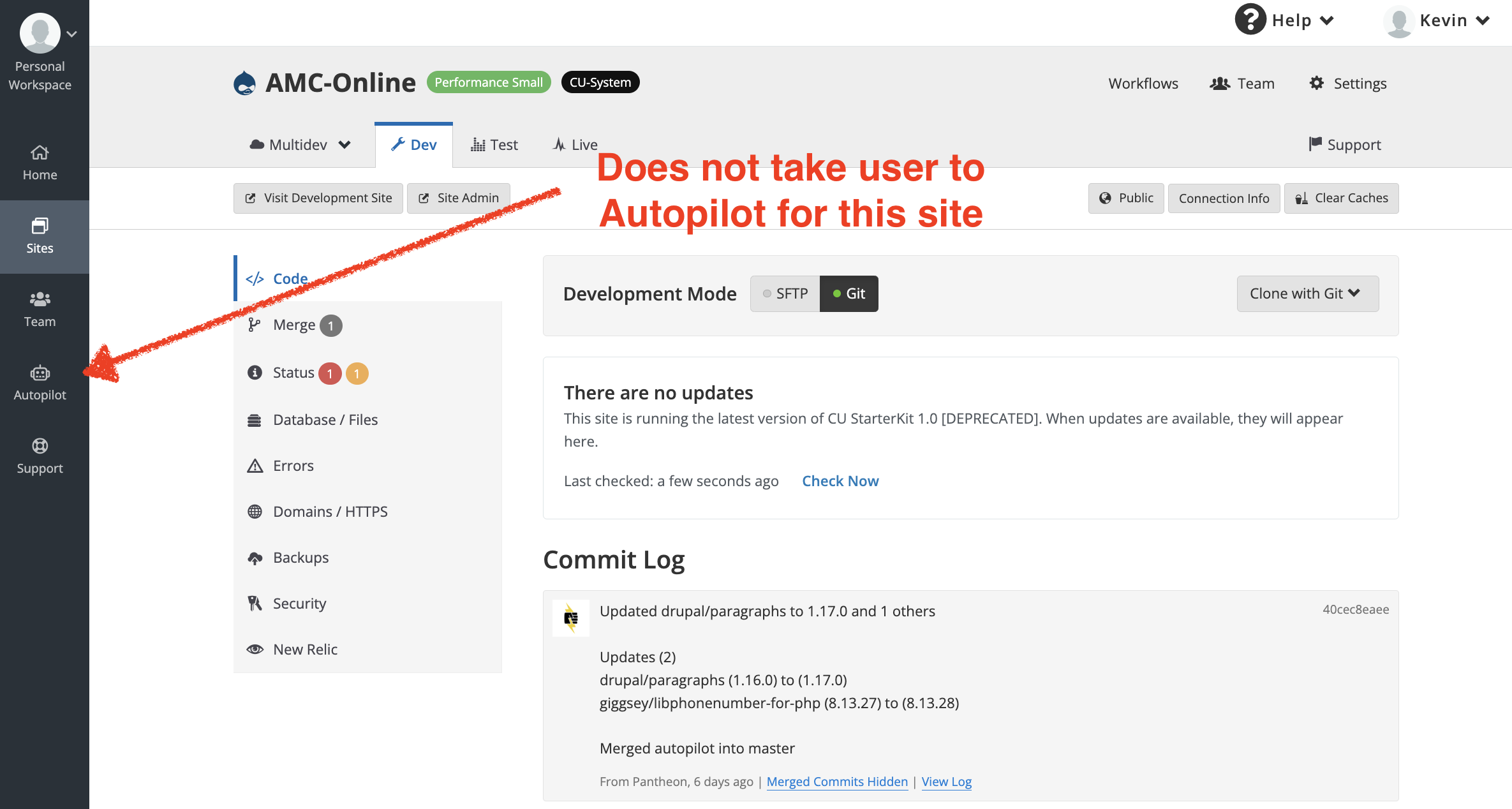Click the commit avatar in the Commit Log
The height and width of the screenshot is (809, 1512).
coord(570,618)
